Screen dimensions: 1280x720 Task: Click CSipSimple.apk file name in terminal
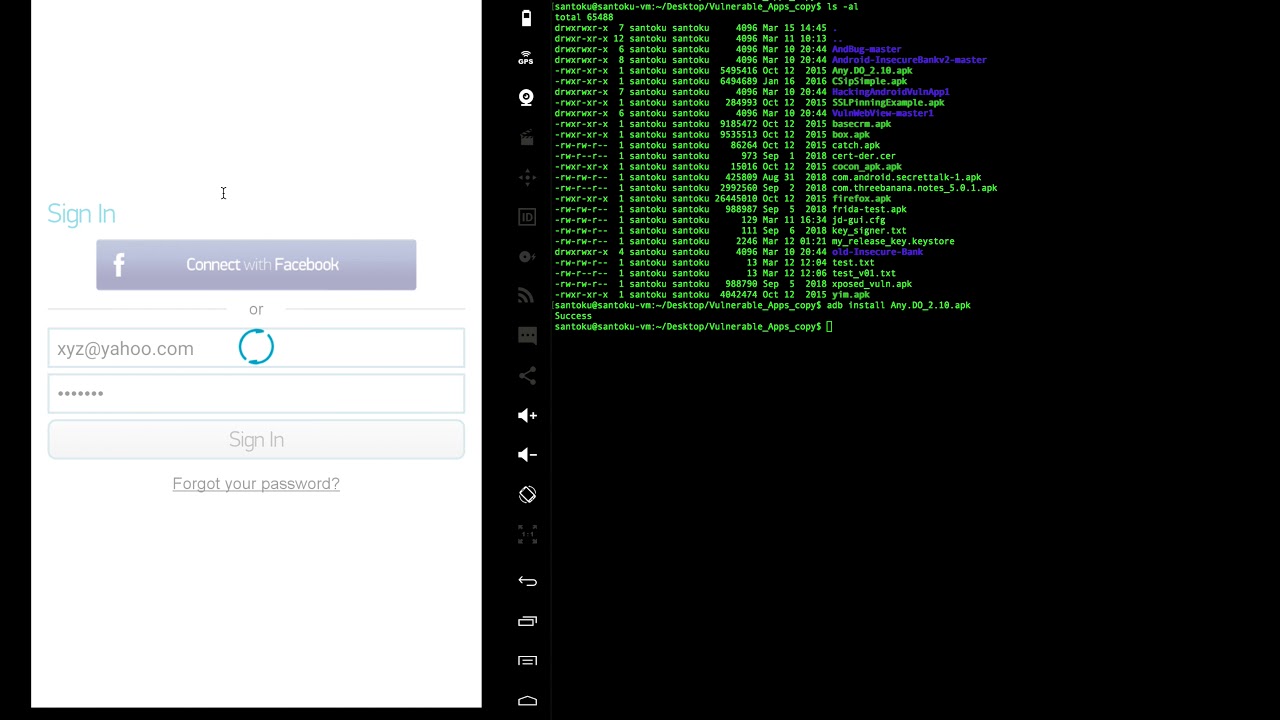(869, 82)
